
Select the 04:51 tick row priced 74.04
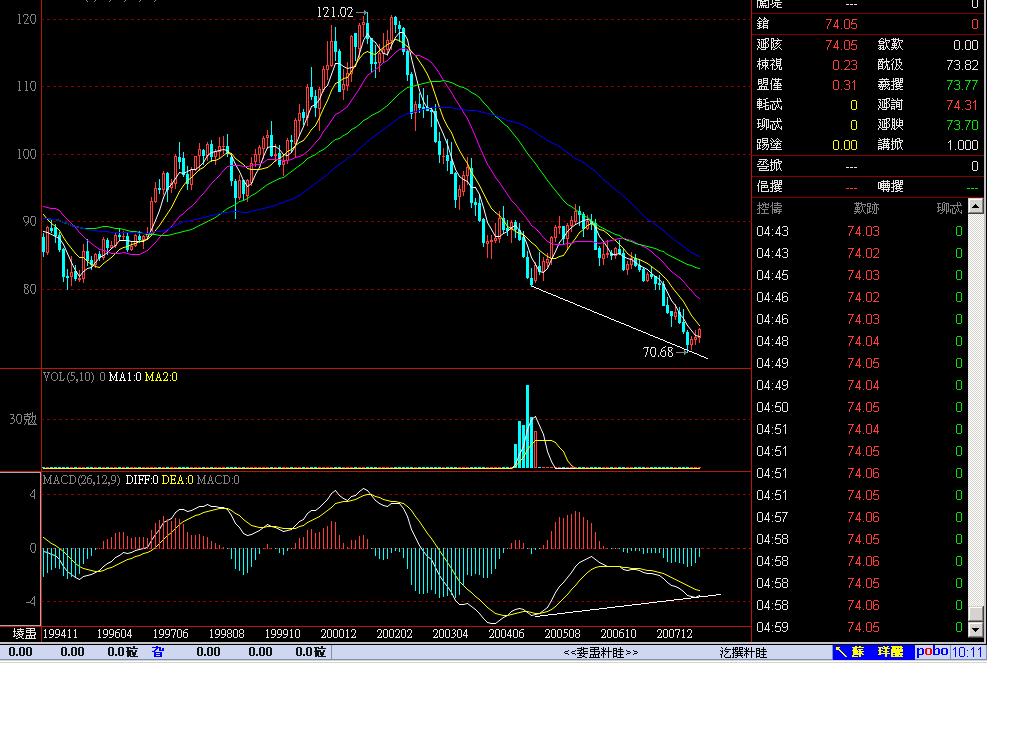tap(859, 430)
